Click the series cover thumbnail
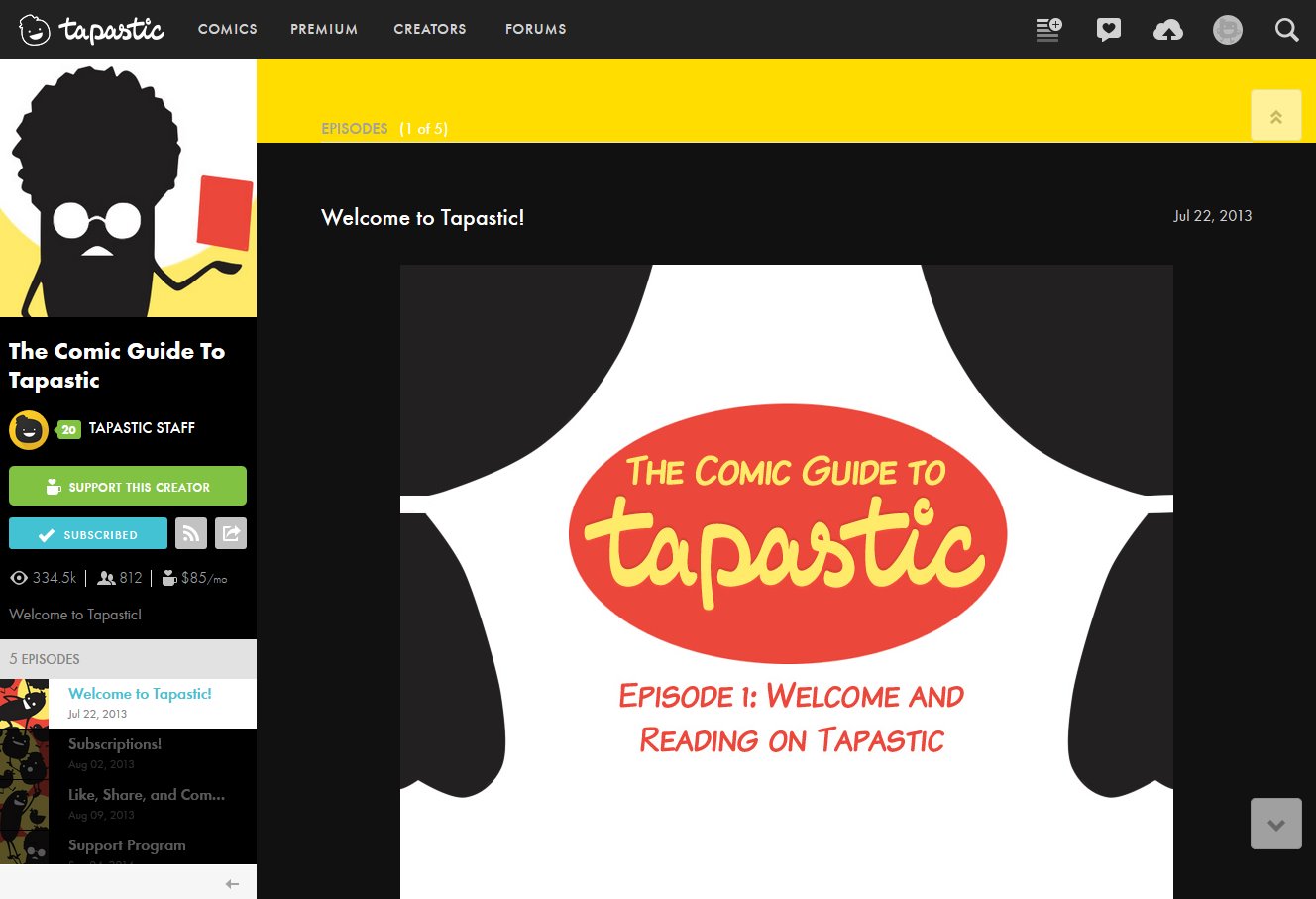 128,188
